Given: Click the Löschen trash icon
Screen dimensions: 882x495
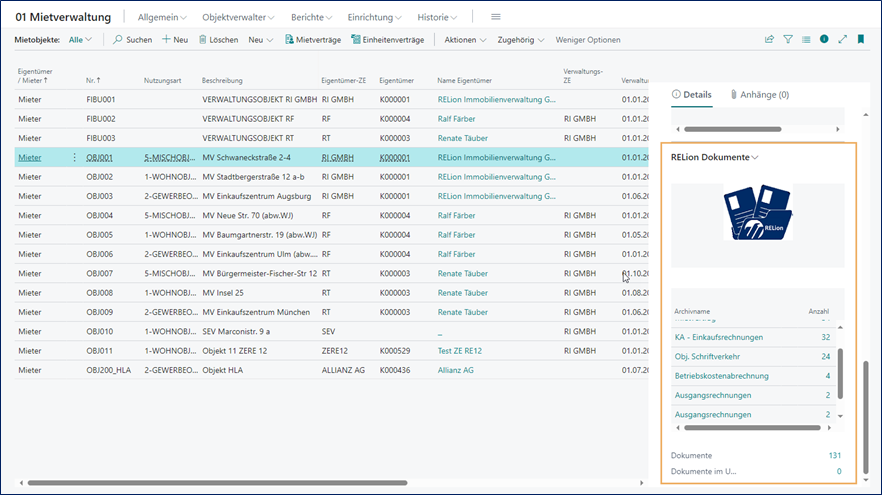Looking at the screenshot, I should (x=203, y=40).
